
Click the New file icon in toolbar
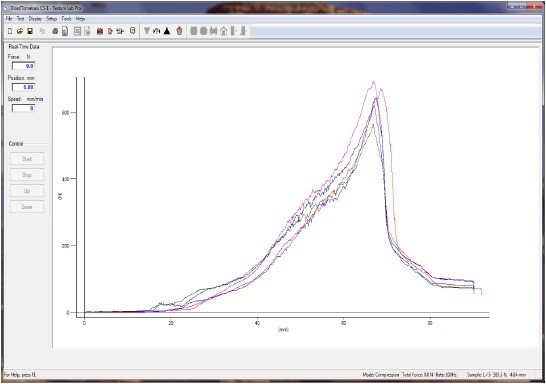[x=10, y=31]
